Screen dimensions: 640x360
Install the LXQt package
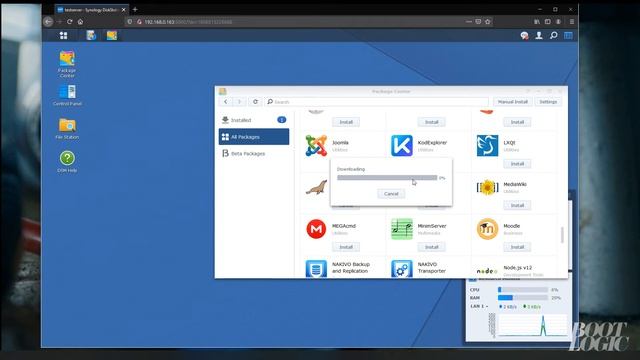pos(517,164)
